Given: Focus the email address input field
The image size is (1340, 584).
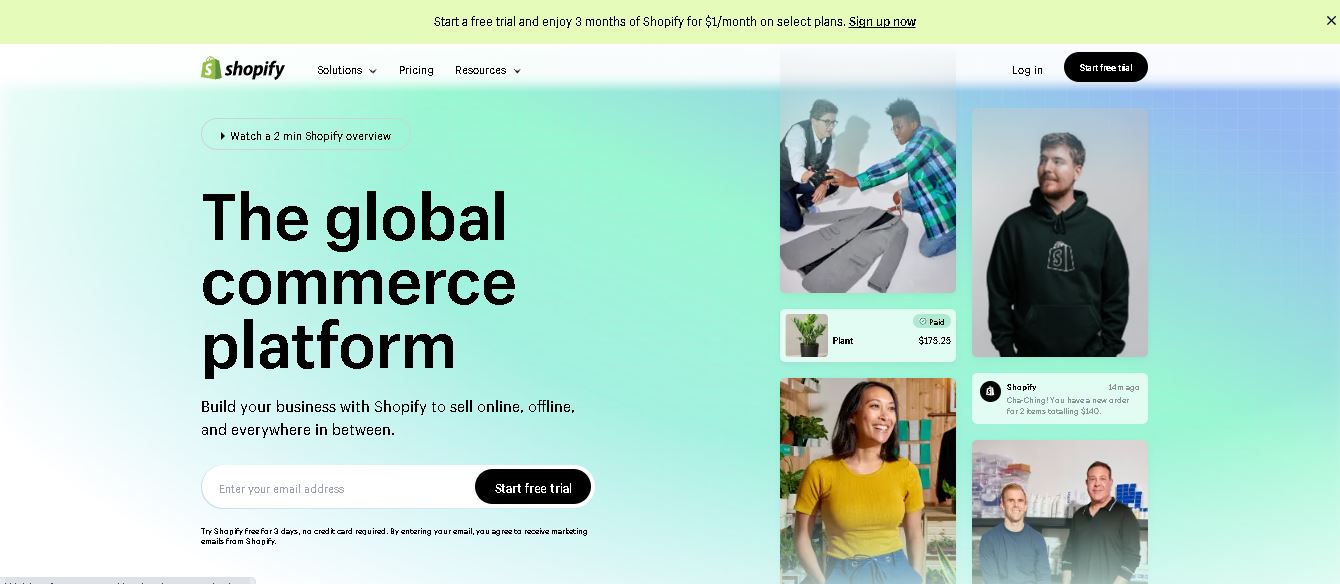Looking at the screenshot, I should coord(338,488).
